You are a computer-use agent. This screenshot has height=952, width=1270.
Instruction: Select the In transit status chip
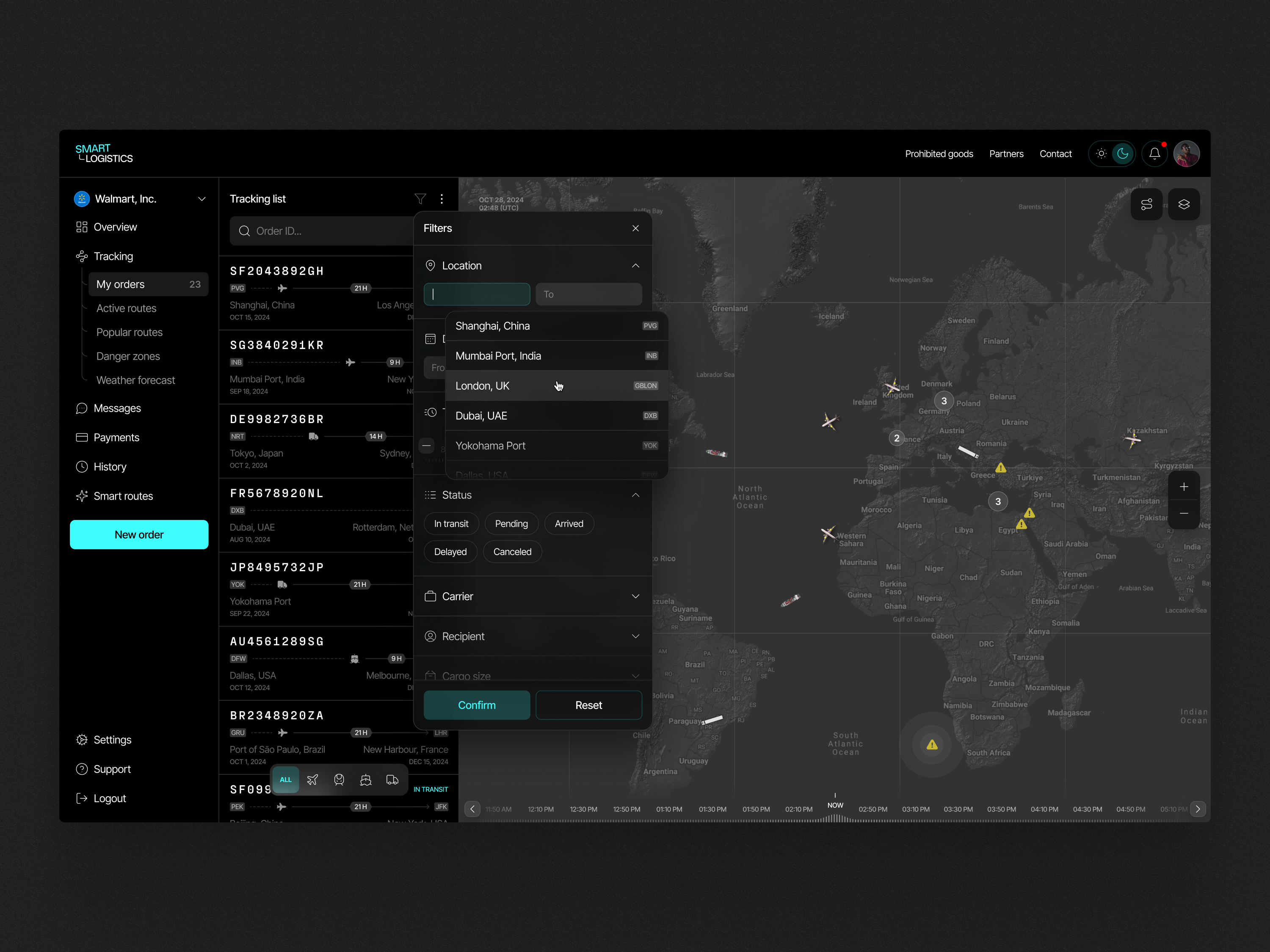click(451, 523)
